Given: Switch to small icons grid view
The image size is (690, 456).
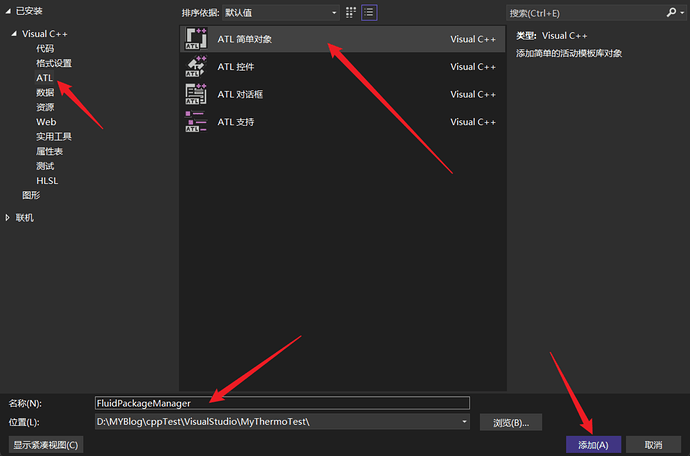Looking at the screenshot, I should click(x=350, y=13).
